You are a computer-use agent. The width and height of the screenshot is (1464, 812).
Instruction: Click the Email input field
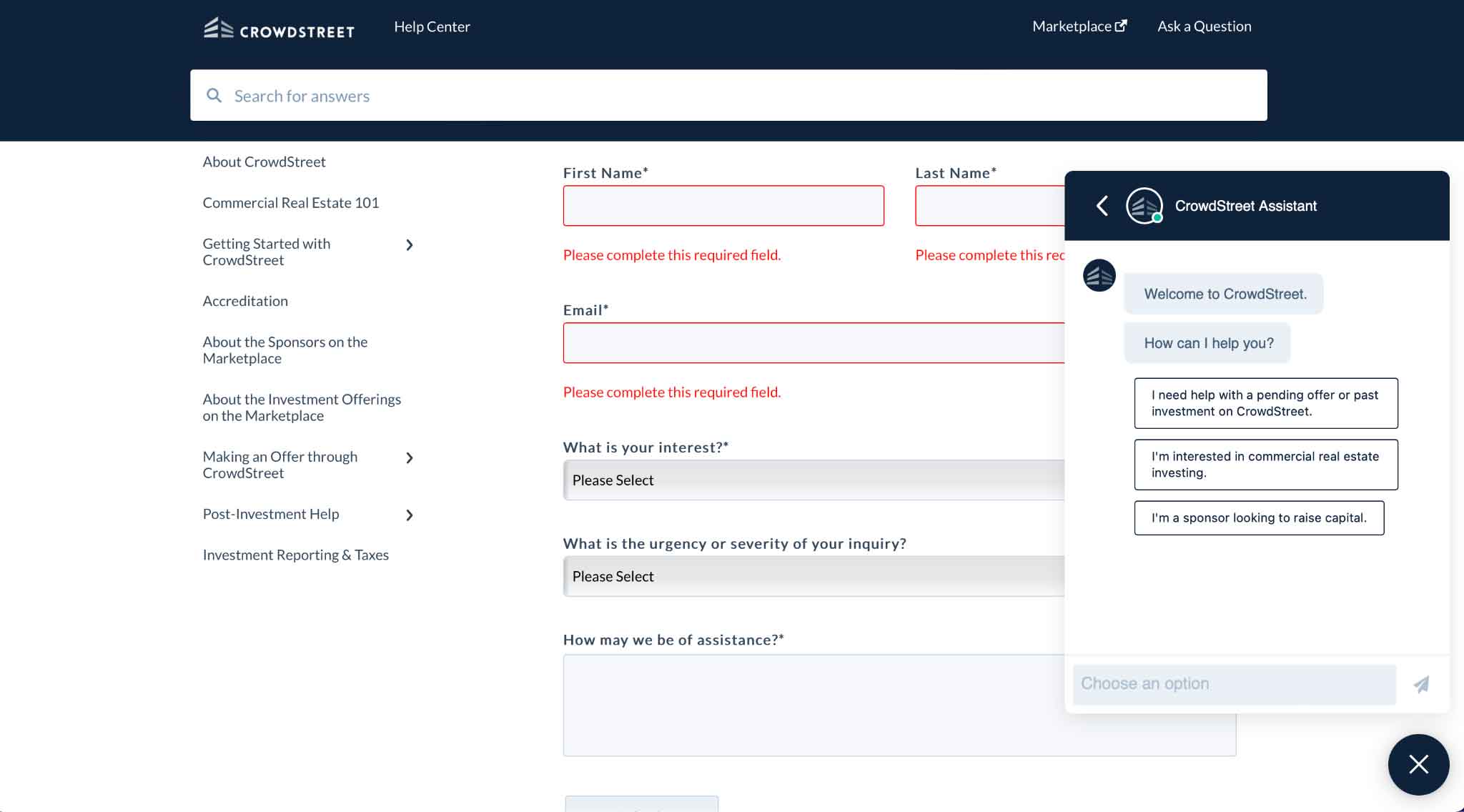[813, 343]
